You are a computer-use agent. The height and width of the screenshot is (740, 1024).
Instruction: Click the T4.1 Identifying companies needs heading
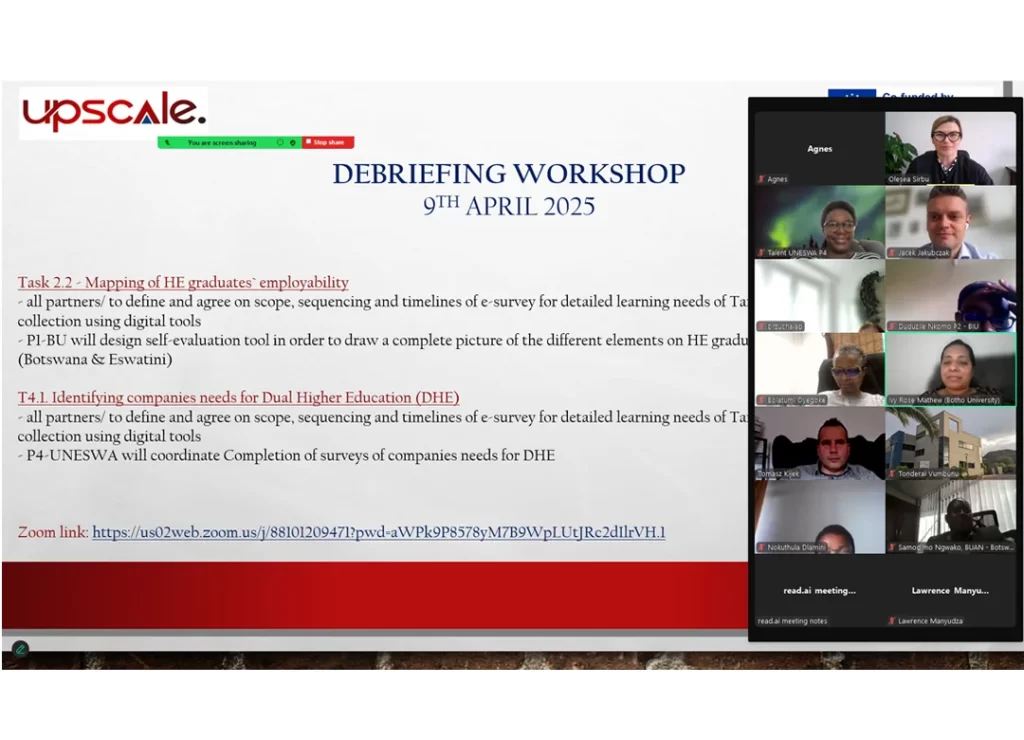click(238, 398)
